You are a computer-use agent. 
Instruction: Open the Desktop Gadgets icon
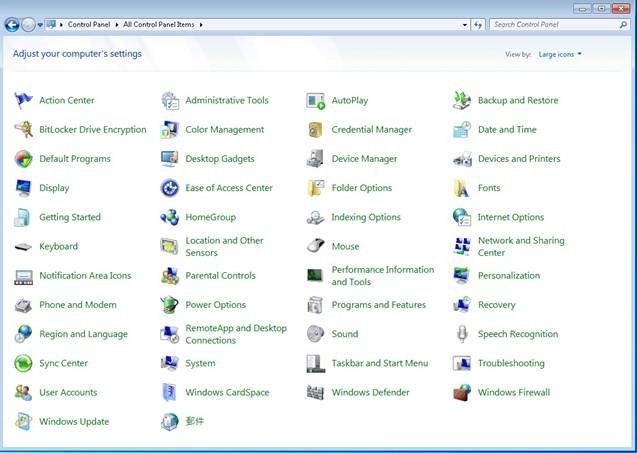coord(170,159)
